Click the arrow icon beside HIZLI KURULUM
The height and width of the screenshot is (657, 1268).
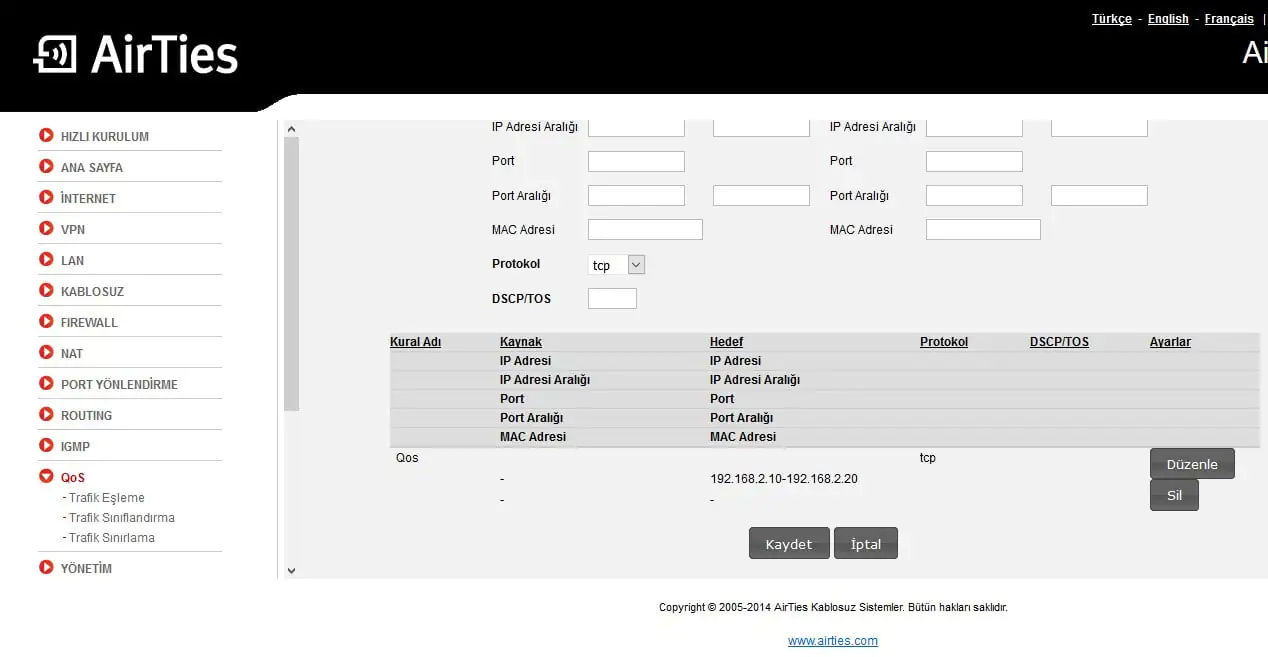[46, 136]
